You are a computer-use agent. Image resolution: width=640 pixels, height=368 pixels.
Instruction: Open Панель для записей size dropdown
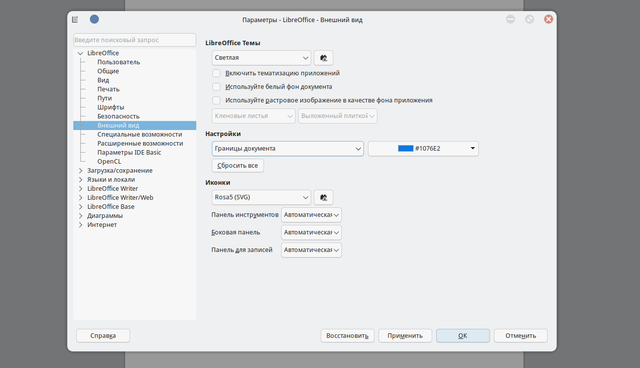(311, 250)
